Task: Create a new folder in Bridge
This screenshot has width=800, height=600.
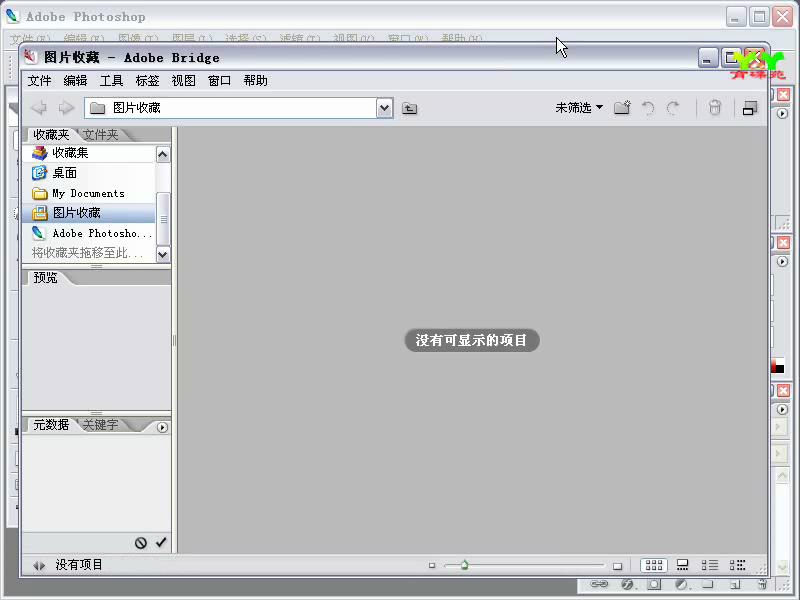Action: 622,108
